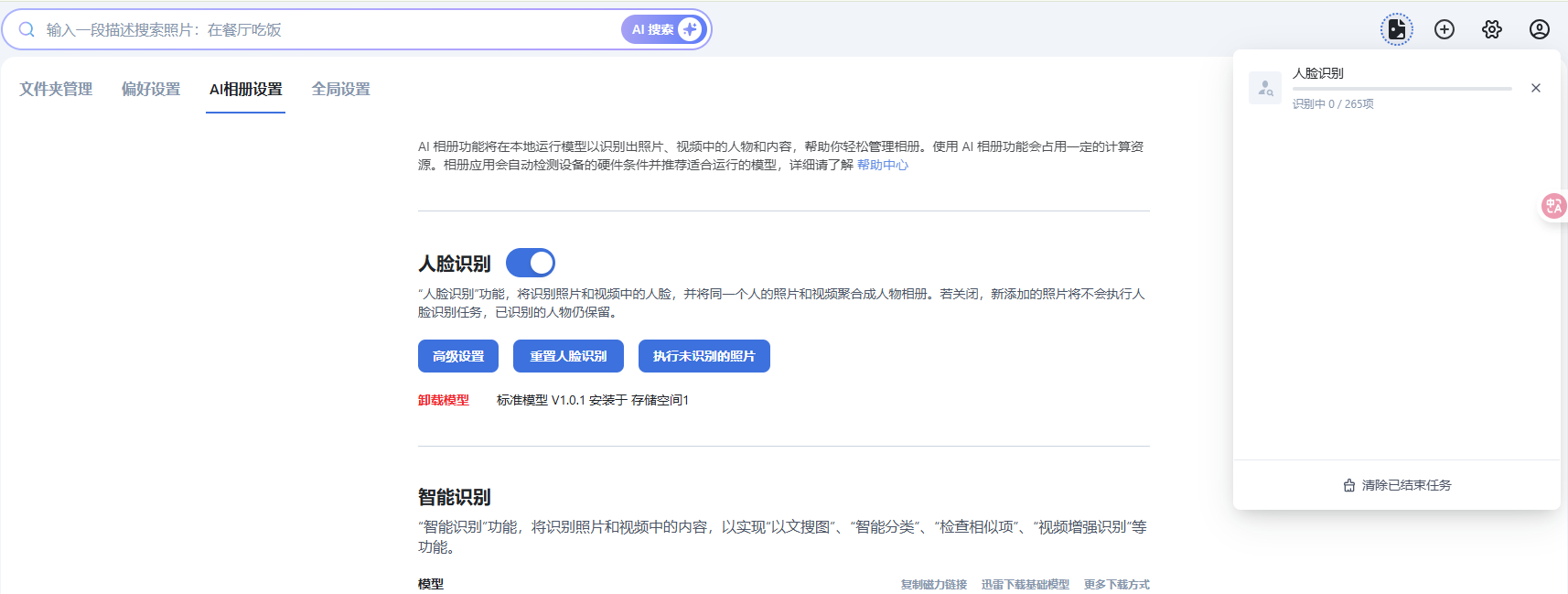Viewport: 1568px width, 594px height.
Task: Open settings via the gear icon
Action: click(x=1492, y=29)
